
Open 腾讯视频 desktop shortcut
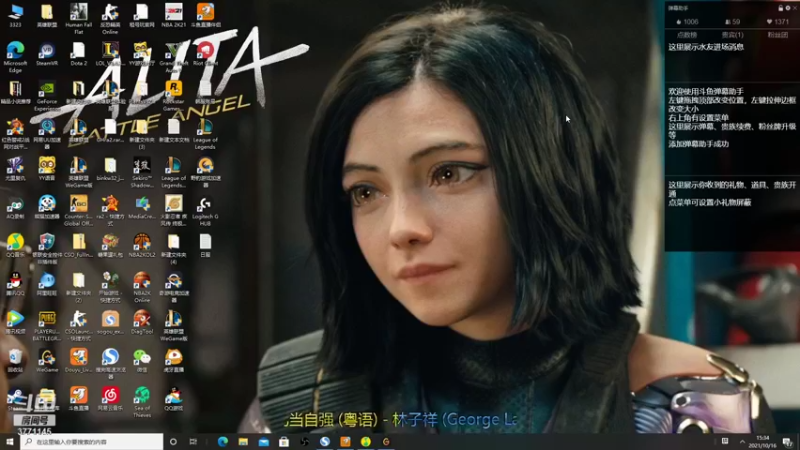click(15, 322)
